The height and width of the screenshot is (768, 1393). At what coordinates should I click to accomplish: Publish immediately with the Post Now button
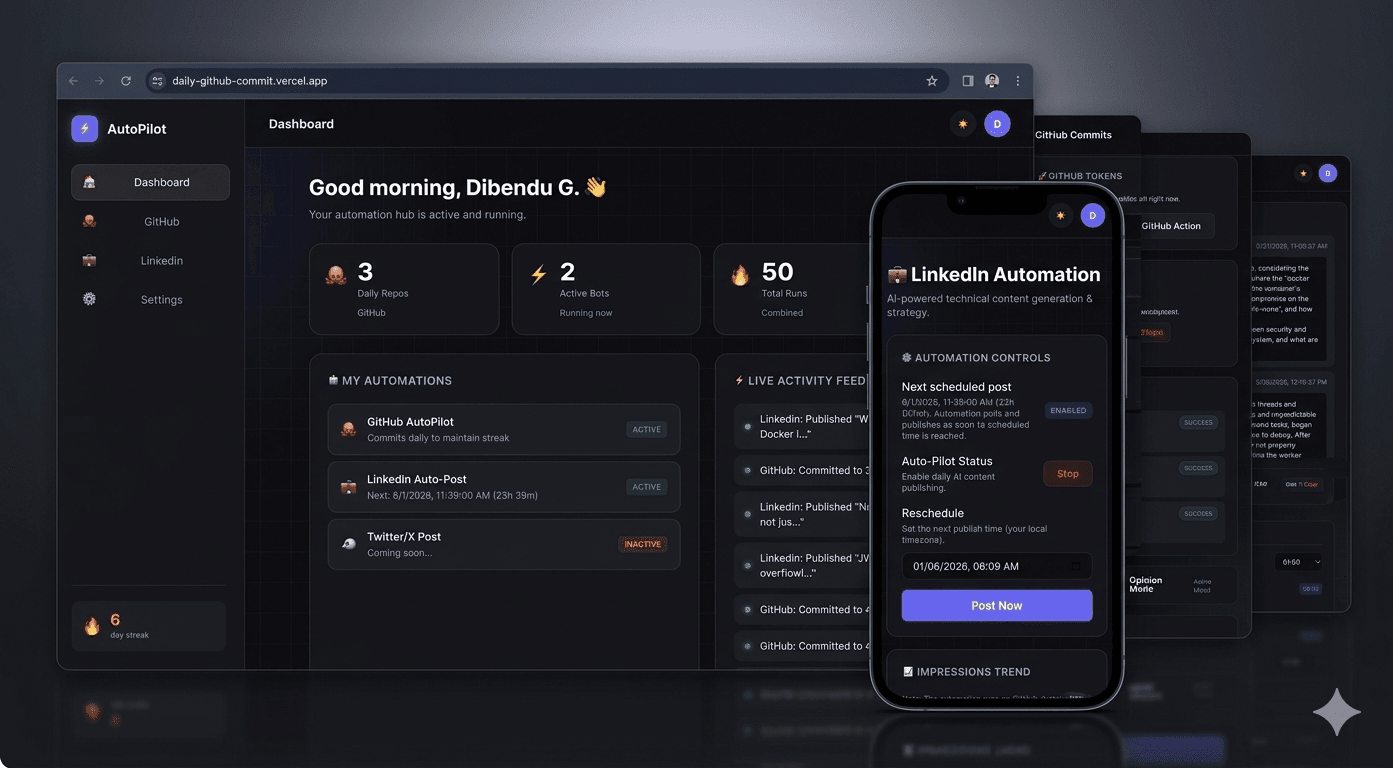[997, 605]
